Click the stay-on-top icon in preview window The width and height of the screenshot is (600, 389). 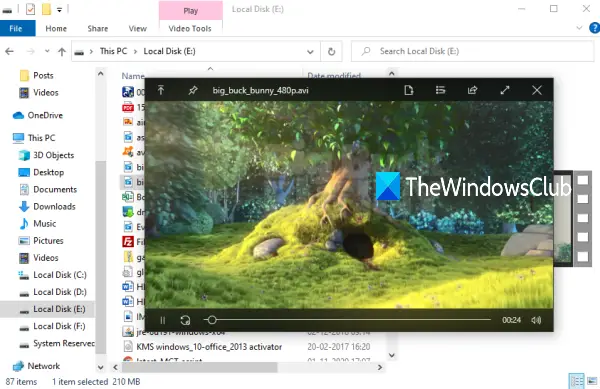[x=161, y=90]
